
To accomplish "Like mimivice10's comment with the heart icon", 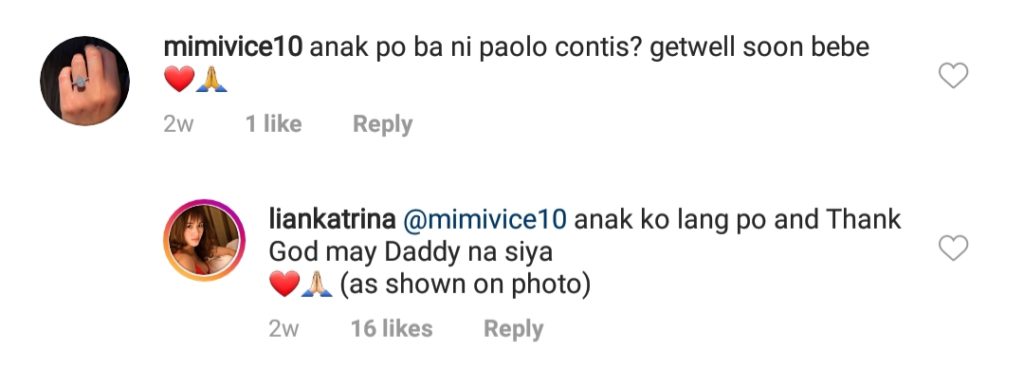I will point(953,76).
